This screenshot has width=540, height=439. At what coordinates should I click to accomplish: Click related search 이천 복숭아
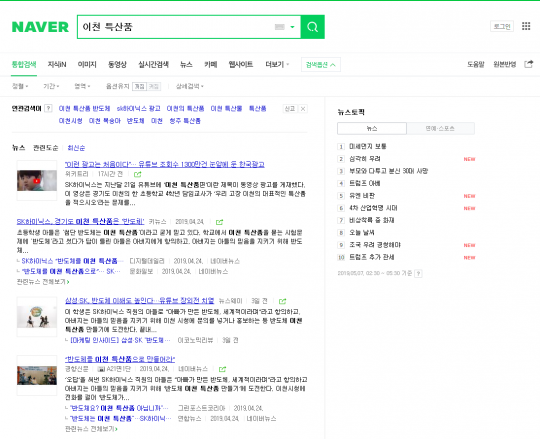[105, 121]
